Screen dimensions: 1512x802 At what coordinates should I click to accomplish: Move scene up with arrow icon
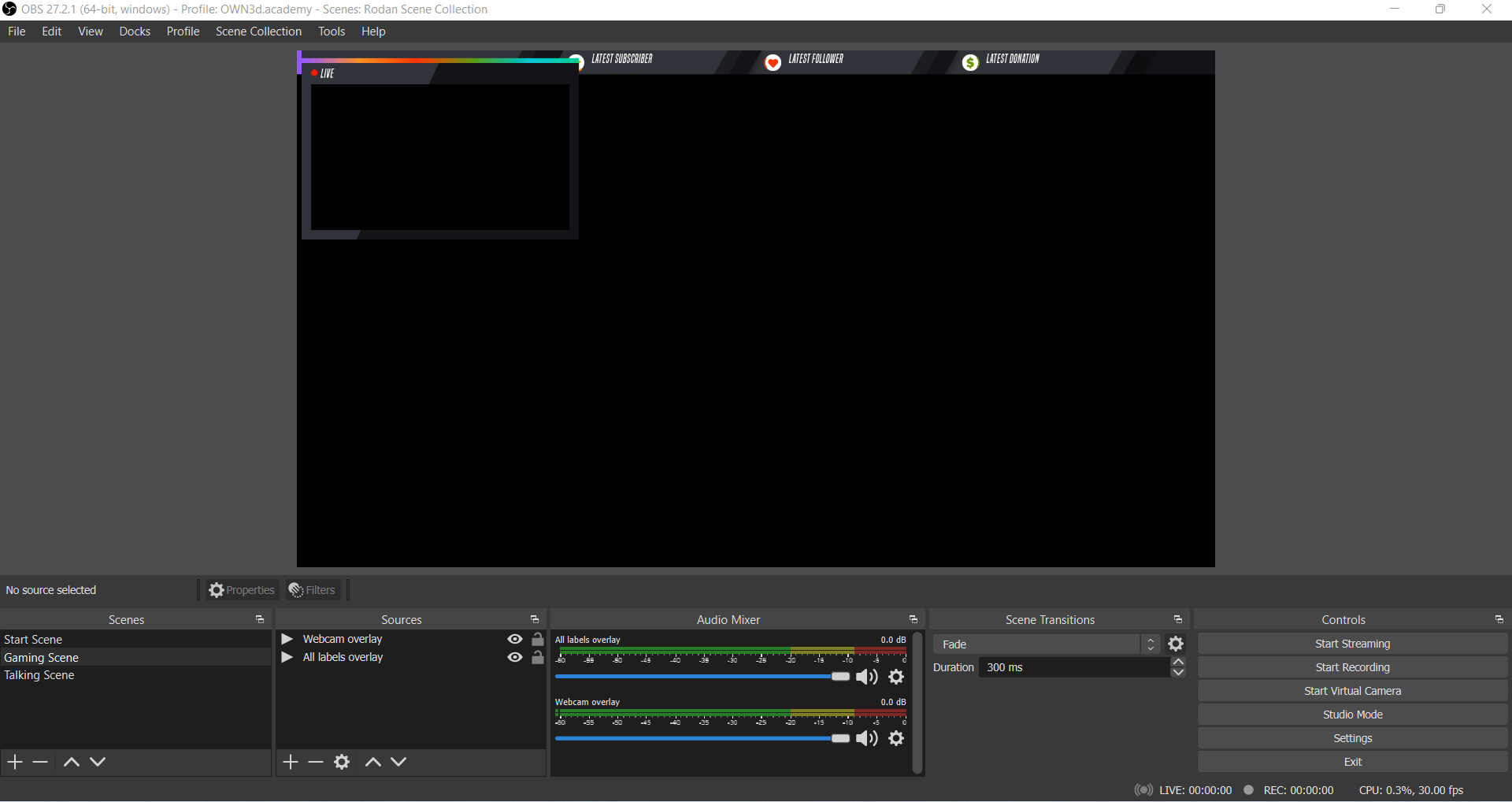[71, 762]
